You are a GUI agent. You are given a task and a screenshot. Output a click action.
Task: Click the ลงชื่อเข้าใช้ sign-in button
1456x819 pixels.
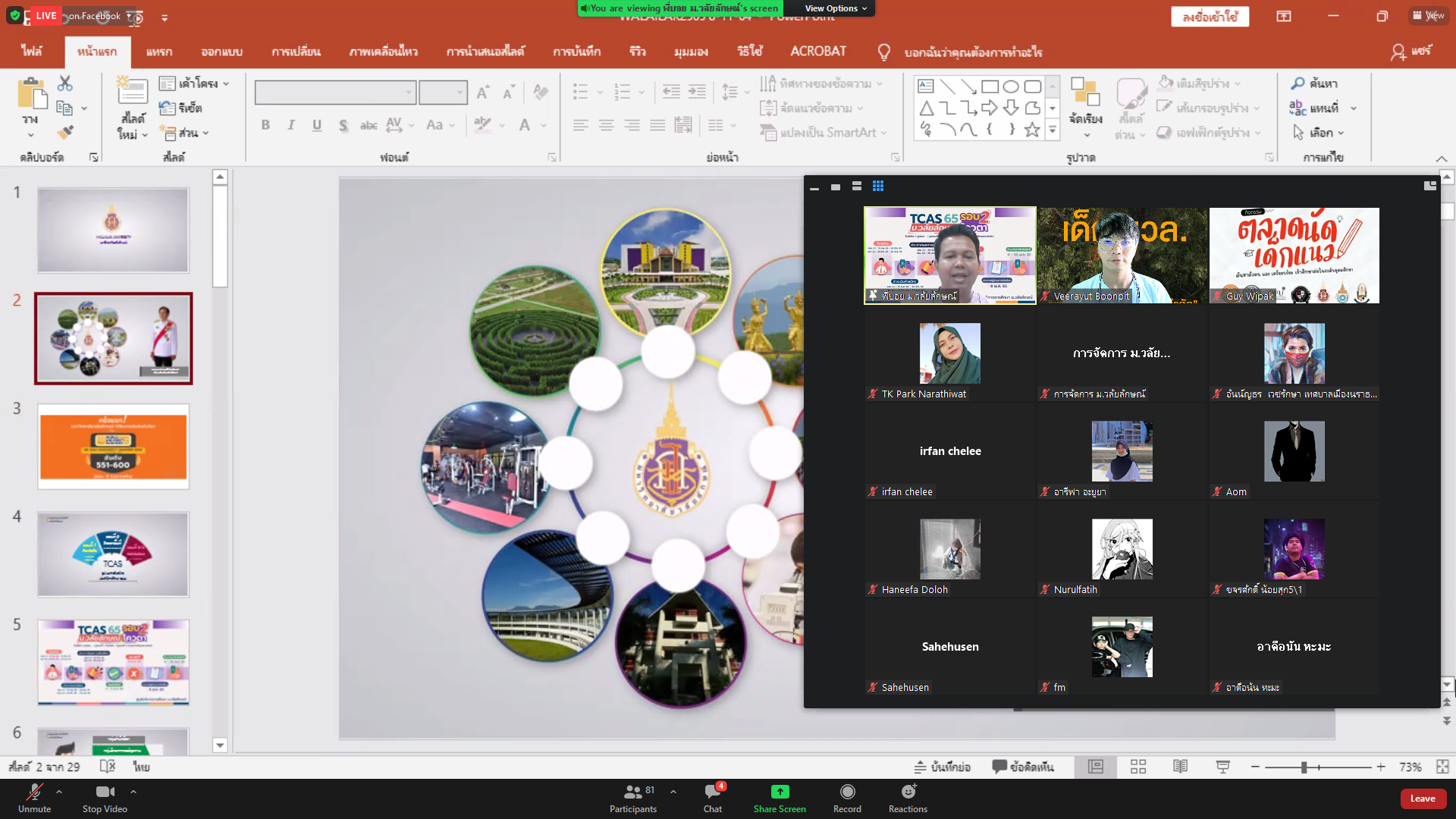(1210, 17)
